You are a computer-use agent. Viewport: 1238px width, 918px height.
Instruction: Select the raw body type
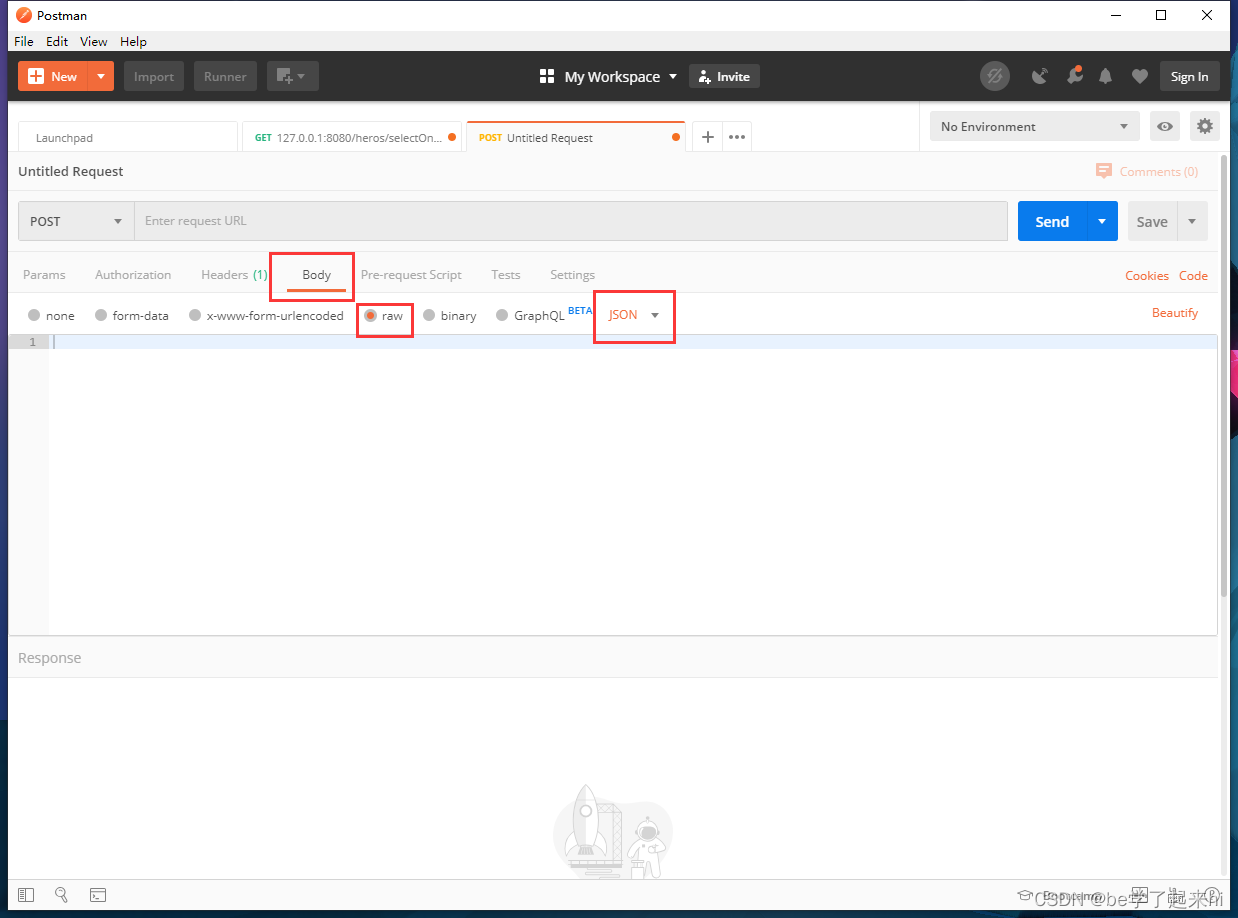[x=370, y=315]
